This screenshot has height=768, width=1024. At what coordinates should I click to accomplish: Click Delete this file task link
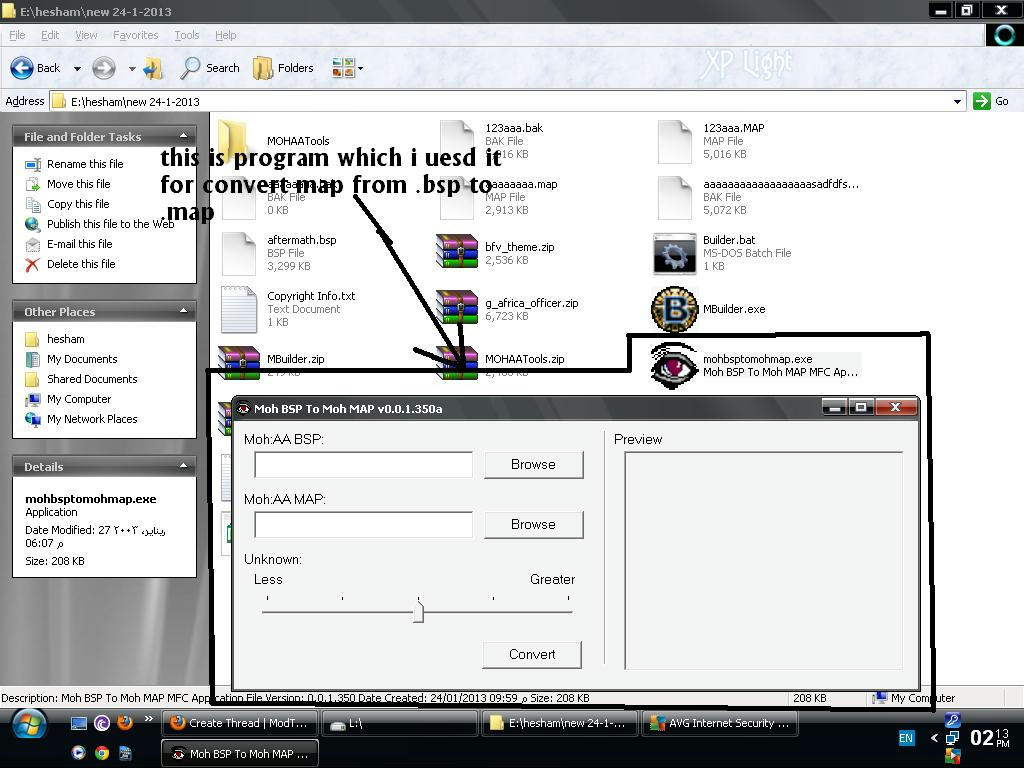[x=81, y=264]
